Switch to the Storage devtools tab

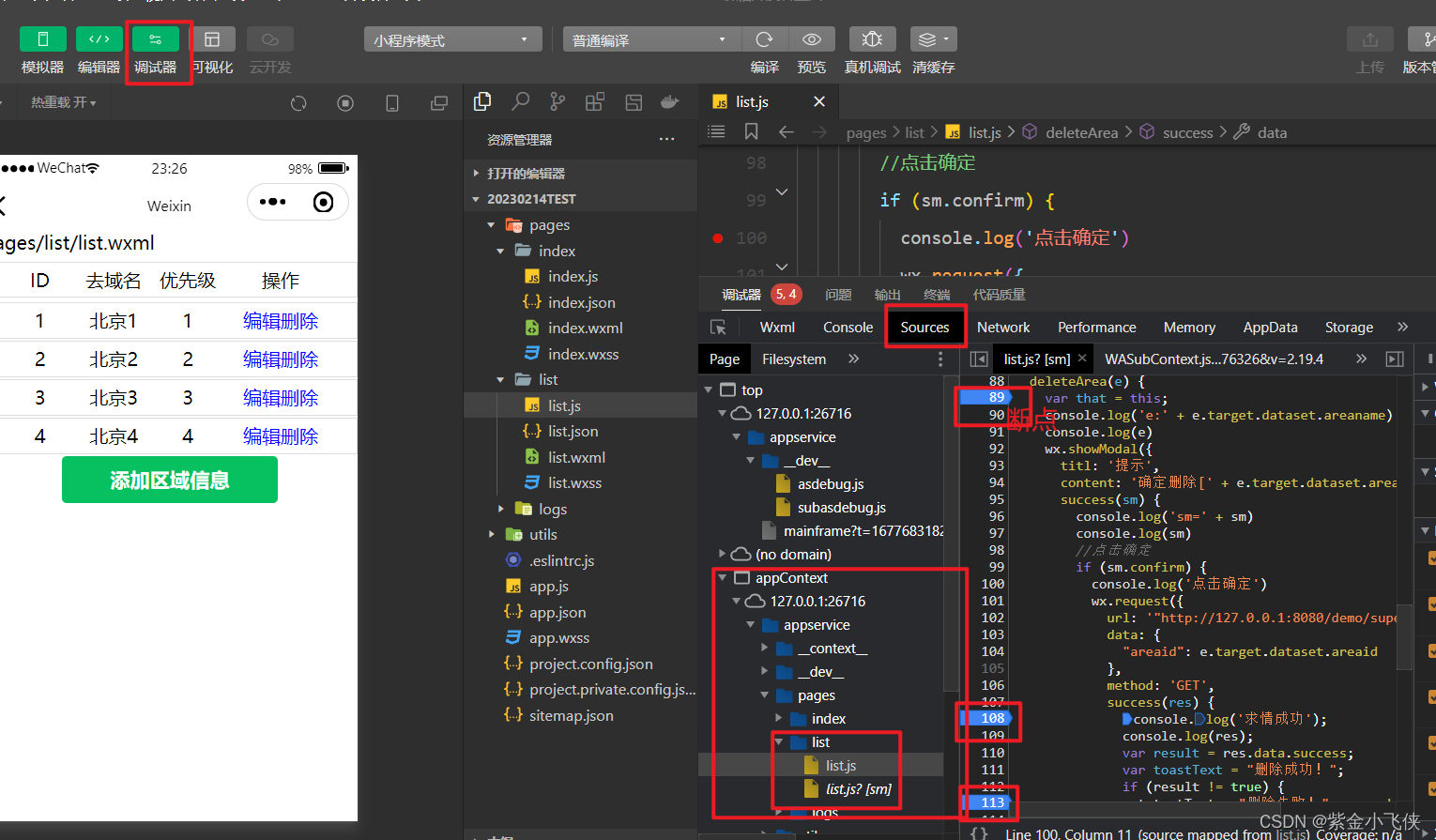[1349, 328]
